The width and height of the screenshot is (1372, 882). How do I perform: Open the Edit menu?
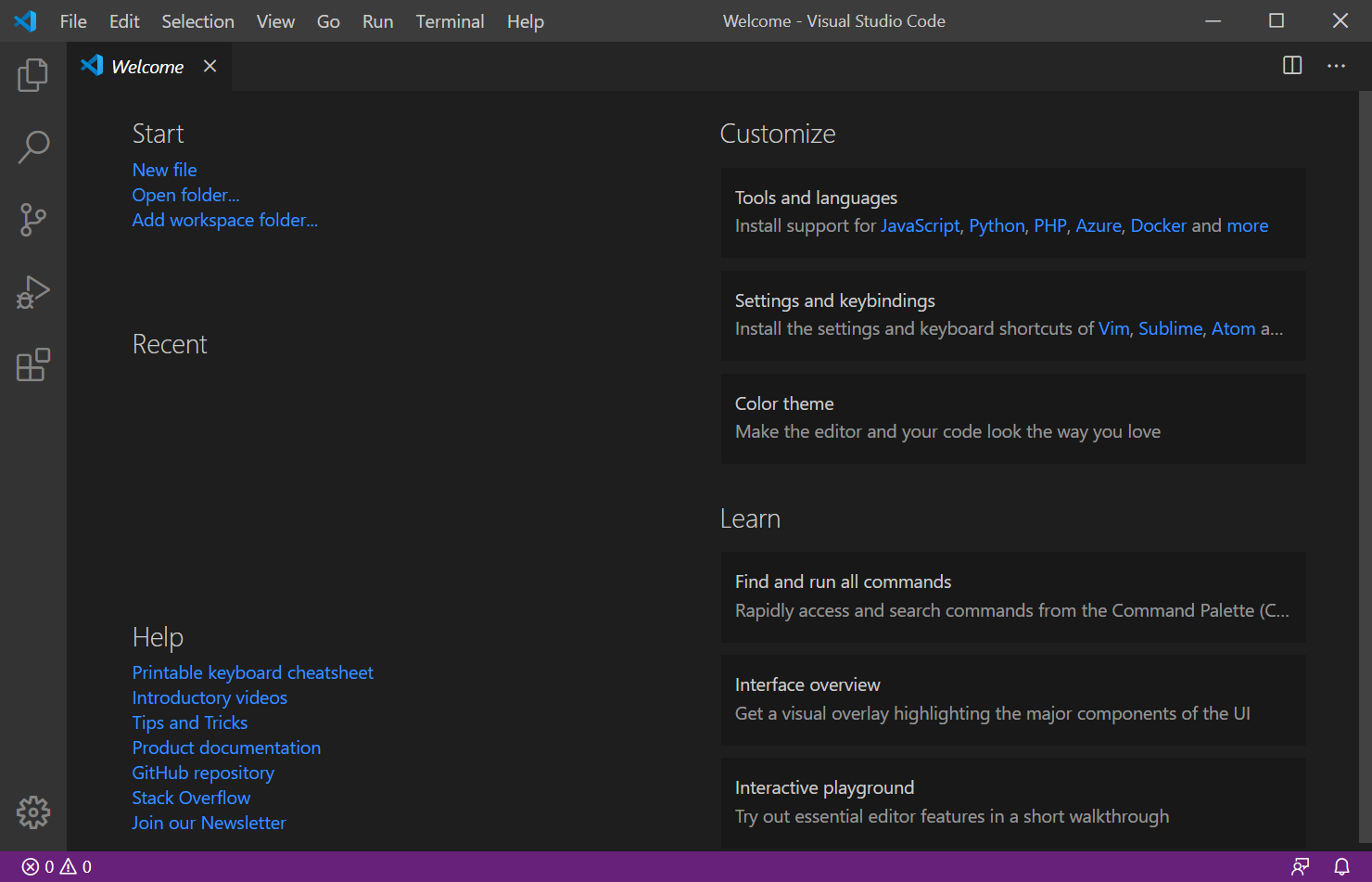coord(124,21)
